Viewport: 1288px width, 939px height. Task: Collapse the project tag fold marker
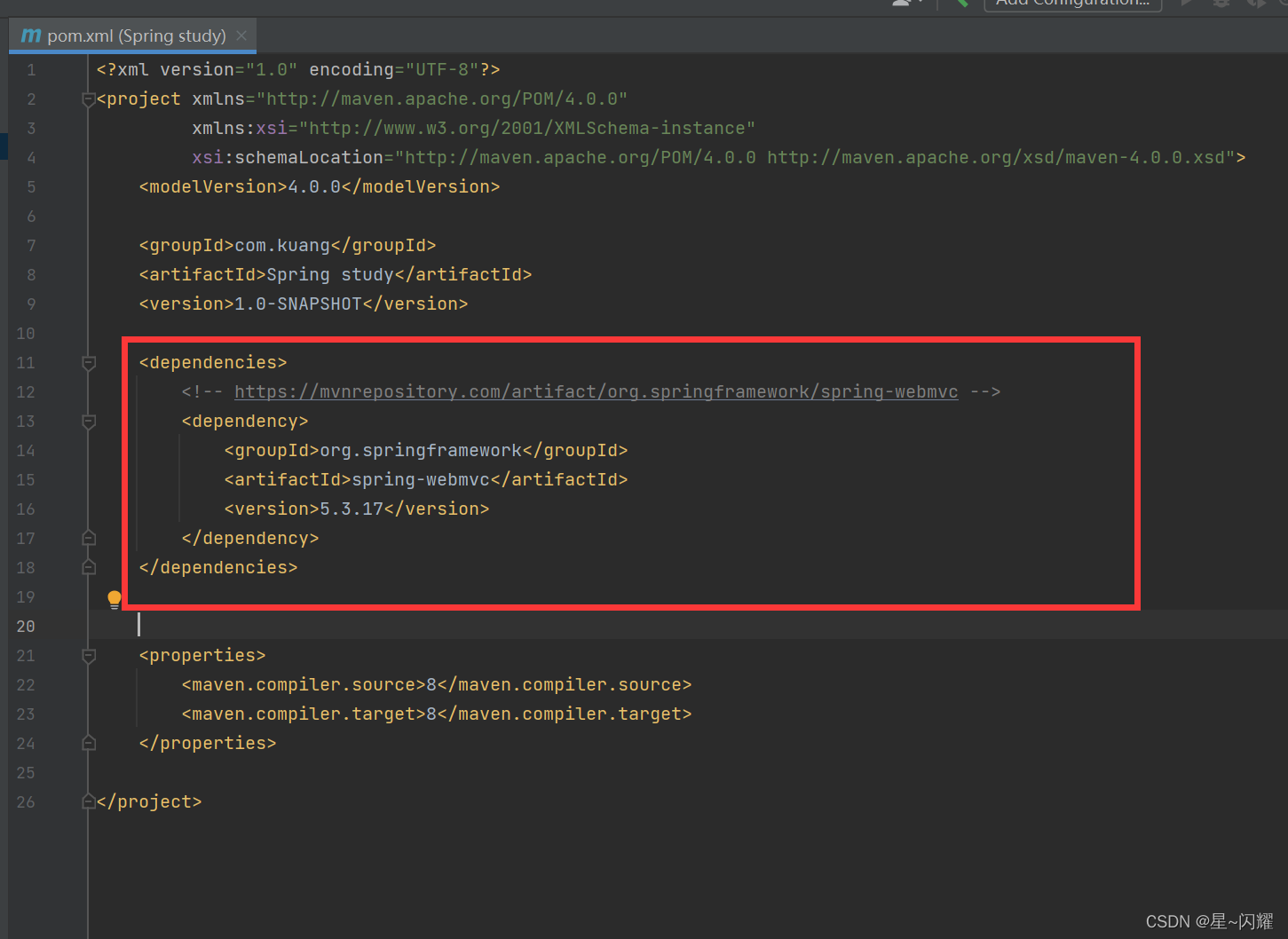(89, 99)
